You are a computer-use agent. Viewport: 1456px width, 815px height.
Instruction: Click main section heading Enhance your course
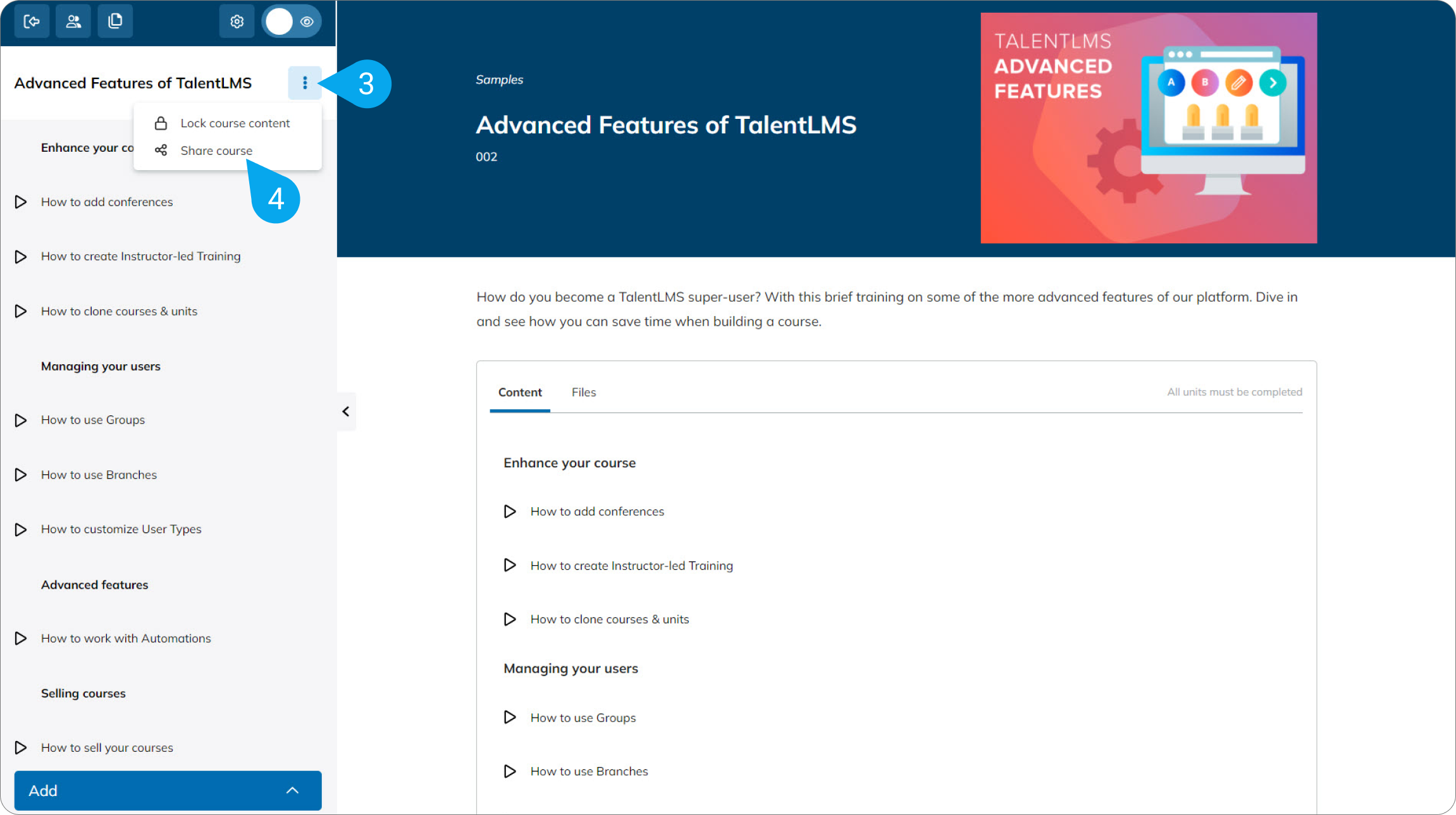569,463
